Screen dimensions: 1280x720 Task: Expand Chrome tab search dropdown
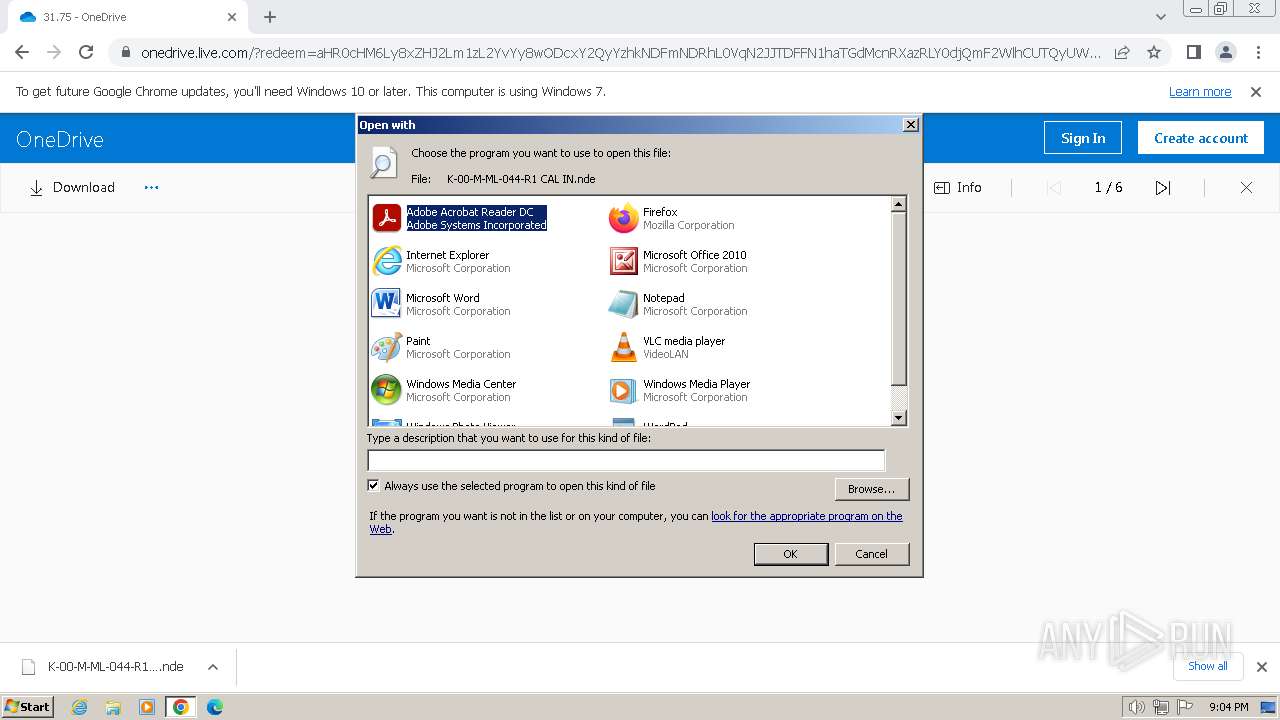click(1161, 17)
